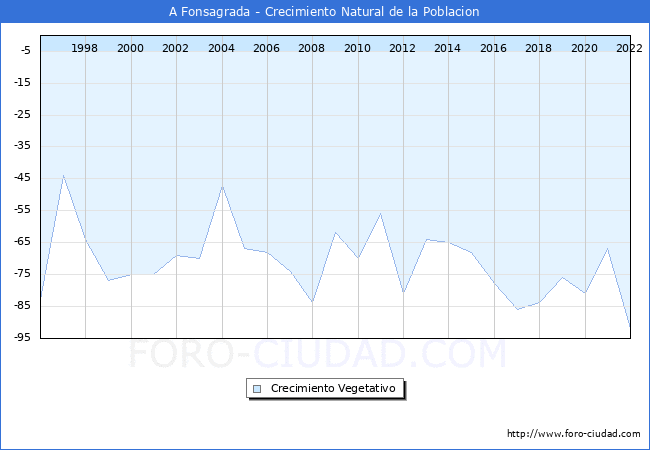
Task: Select the 2004 x-axis year label
Action: [x=221, y=48]
